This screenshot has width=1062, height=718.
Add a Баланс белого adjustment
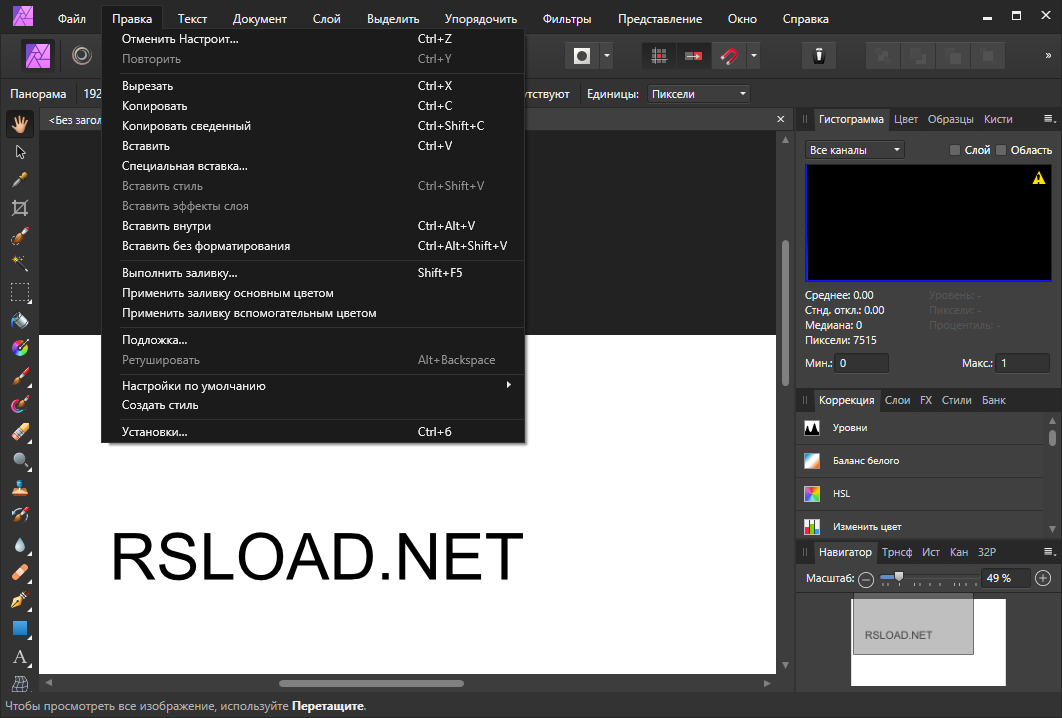pos(921,461)
